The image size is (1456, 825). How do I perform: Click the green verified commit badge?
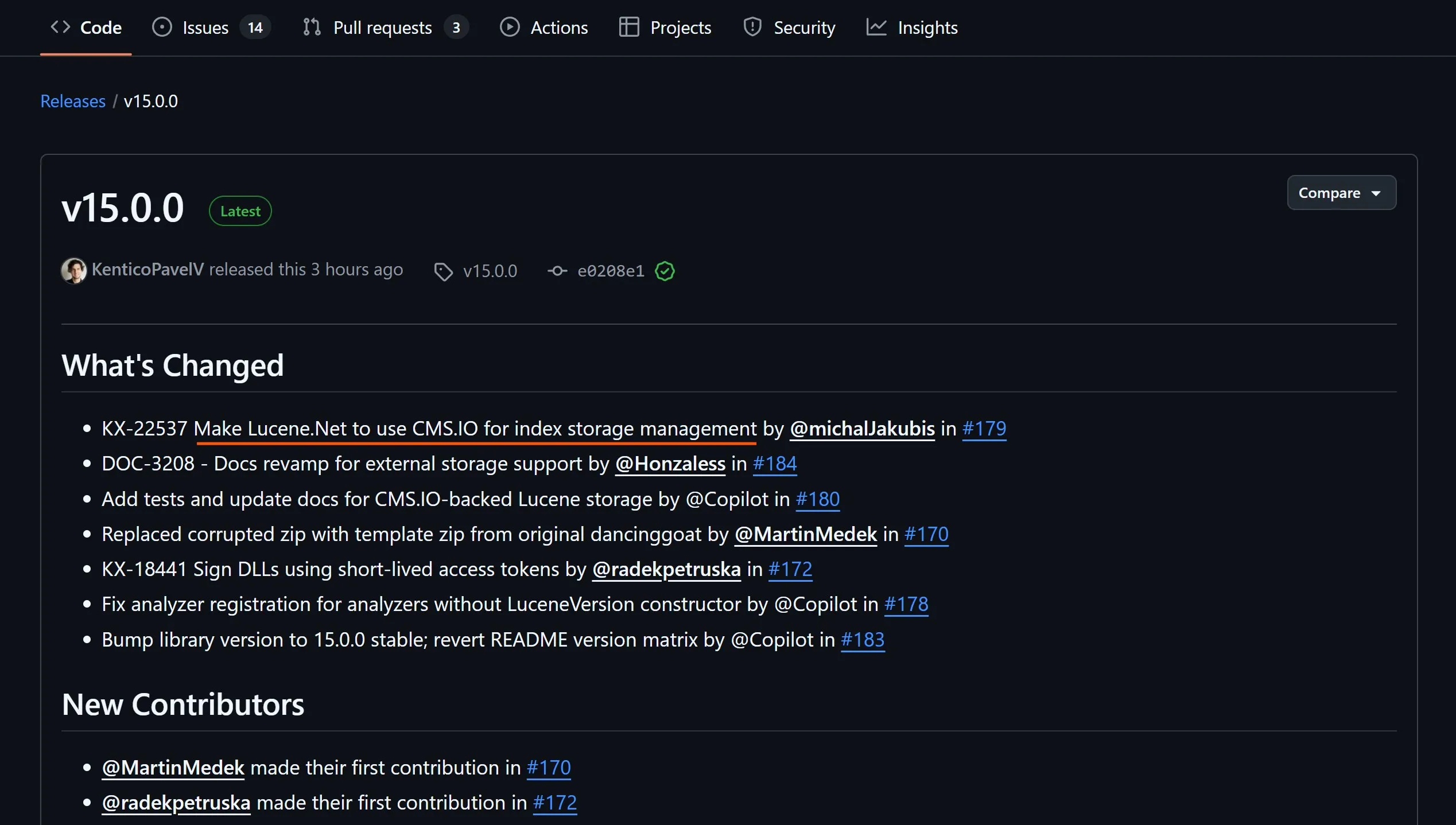[x=665, y=271]
